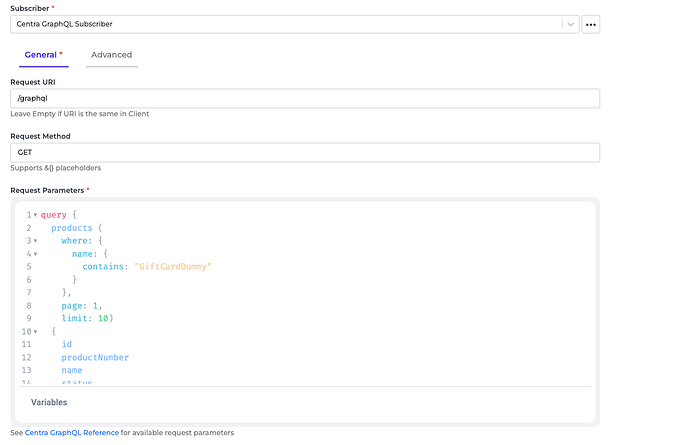Click the Subscriber field label

(x=30, y=8)
